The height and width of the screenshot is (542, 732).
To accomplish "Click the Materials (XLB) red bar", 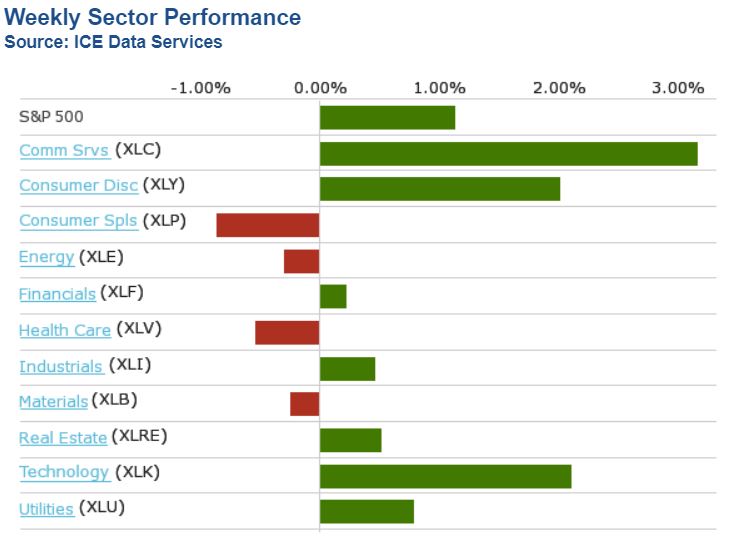I will (x=304, y=404).
